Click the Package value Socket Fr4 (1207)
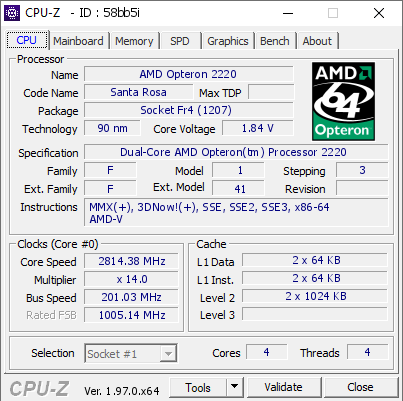The image size is (403, 401). pos(189,110)
